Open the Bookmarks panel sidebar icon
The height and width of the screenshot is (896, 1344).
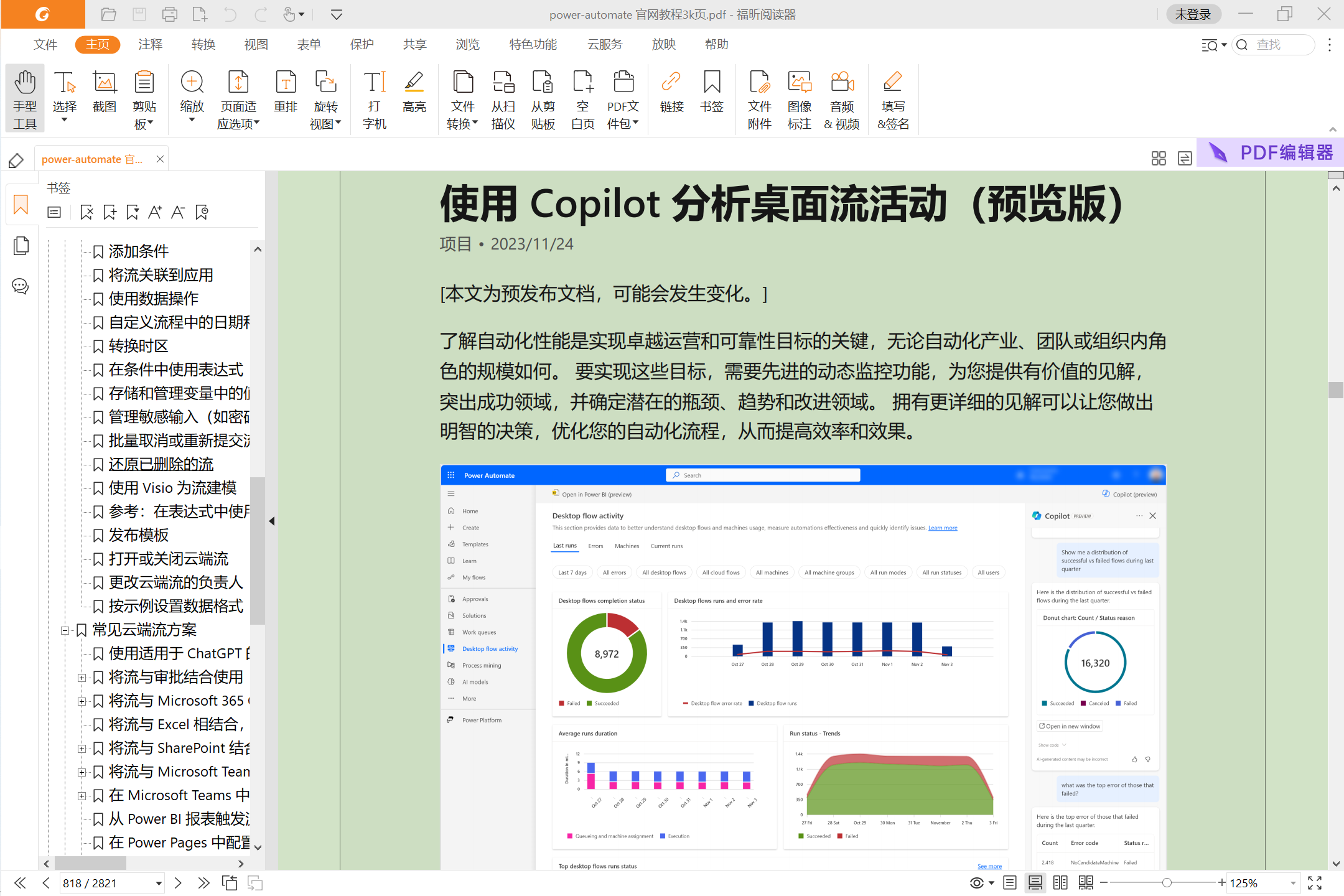tap(21, 204)
